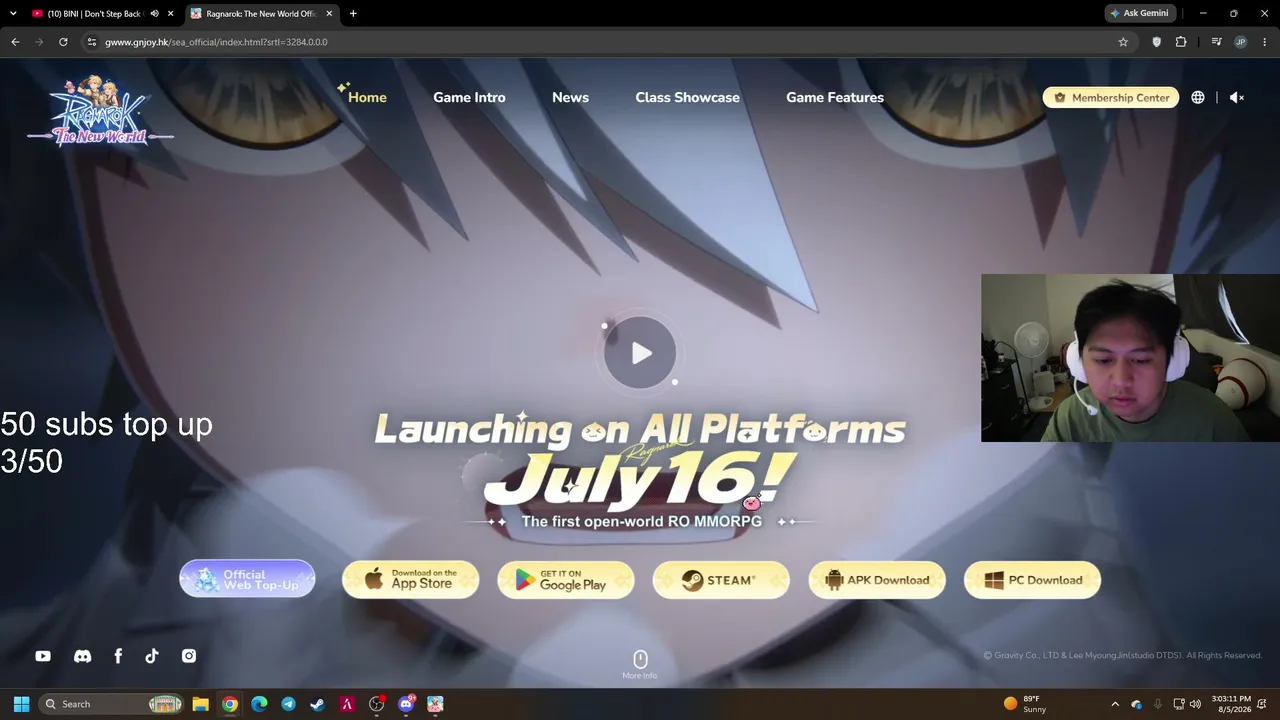This screenshot has height=720, width=1280.
Task: Open the weather widget showing Sunny
Action: pyautogui.click(x=1023, y=704)
